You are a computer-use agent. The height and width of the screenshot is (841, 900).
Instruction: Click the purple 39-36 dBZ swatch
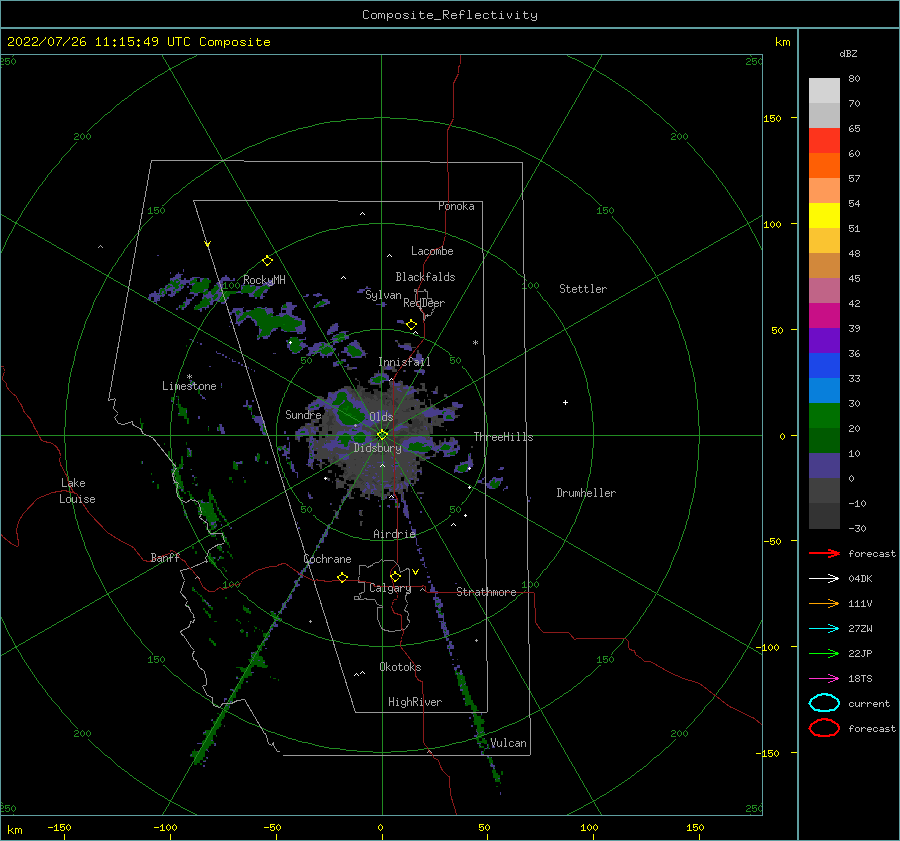pos(824,341)
